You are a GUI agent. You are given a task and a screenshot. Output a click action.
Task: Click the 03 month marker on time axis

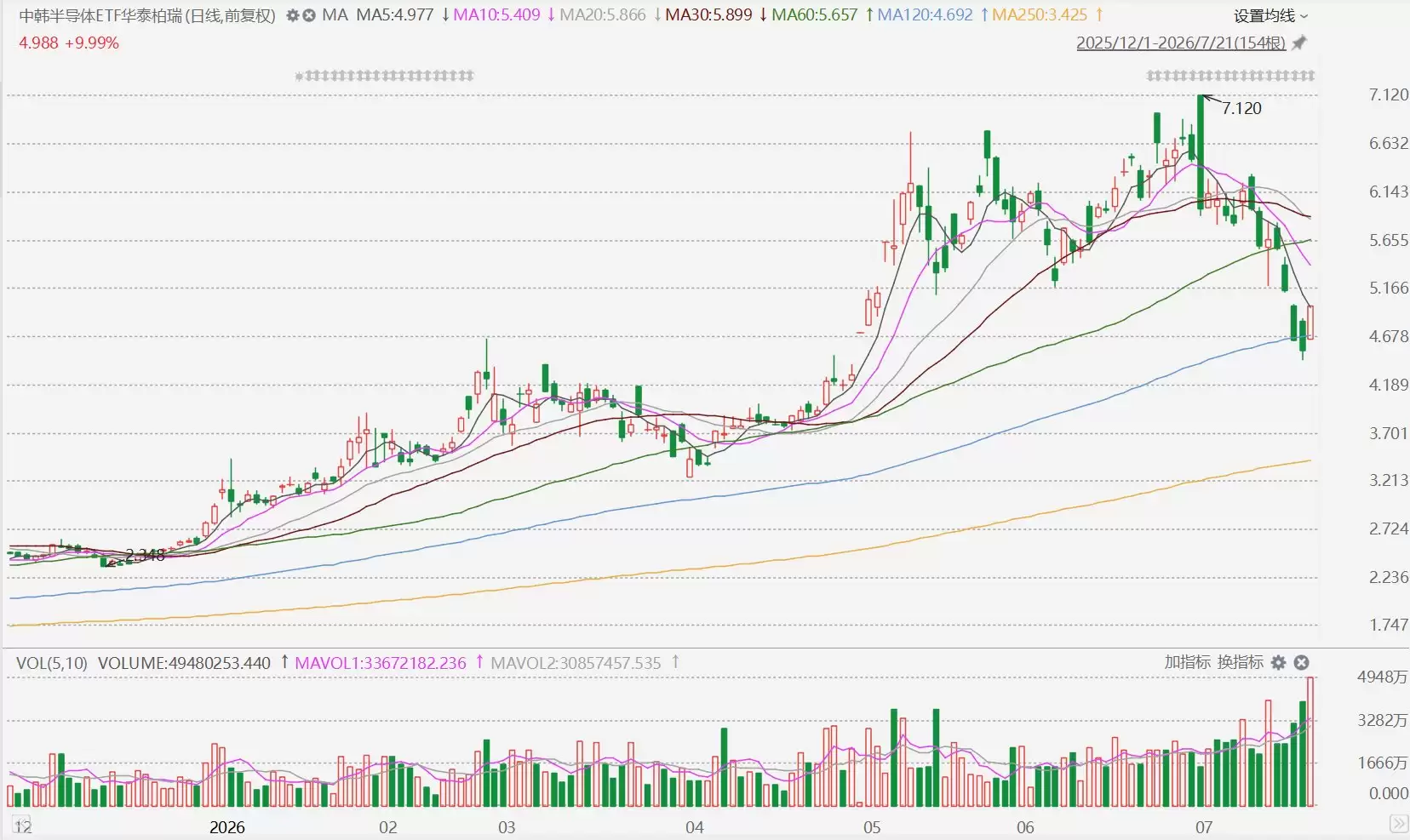point(507,827)
